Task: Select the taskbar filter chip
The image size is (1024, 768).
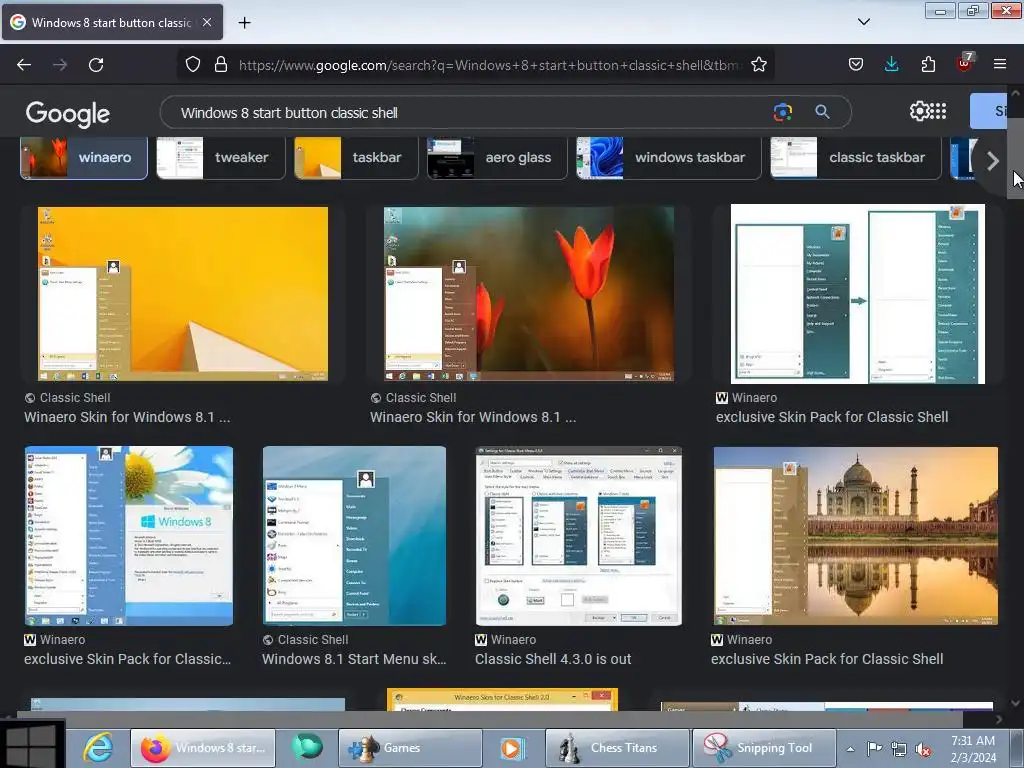Action: [x=356, y=157]
